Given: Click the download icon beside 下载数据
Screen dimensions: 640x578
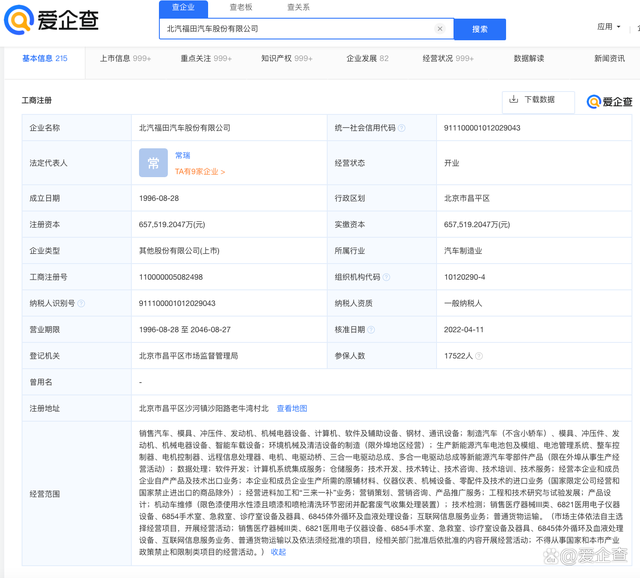Looking at the screenshot, I should [514, 100].
